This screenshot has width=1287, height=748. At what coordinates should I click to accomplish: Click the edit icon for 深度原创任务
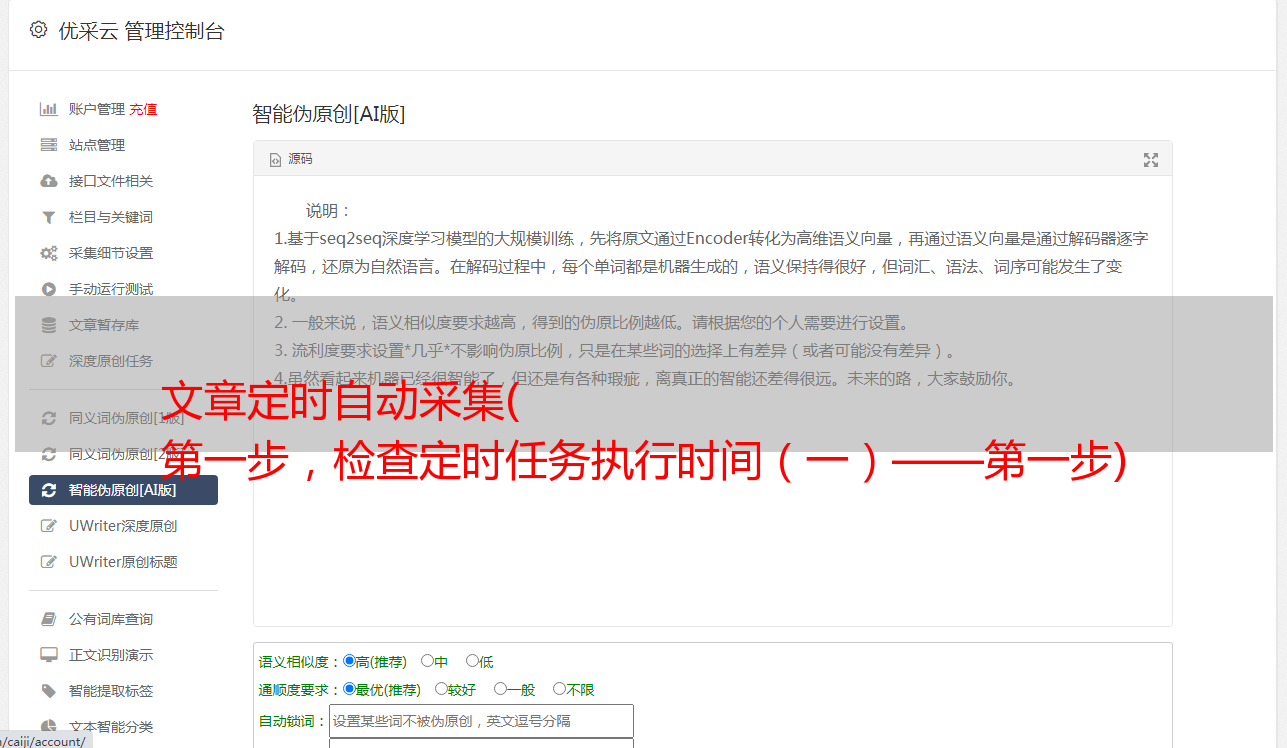pyautogui.click(x=48, y=361)
